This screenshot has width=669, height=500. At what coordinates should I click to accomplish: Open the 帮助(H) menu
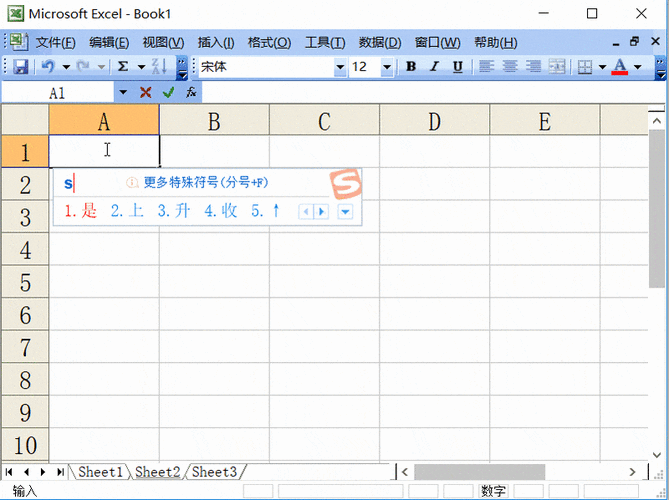[496, 42]
